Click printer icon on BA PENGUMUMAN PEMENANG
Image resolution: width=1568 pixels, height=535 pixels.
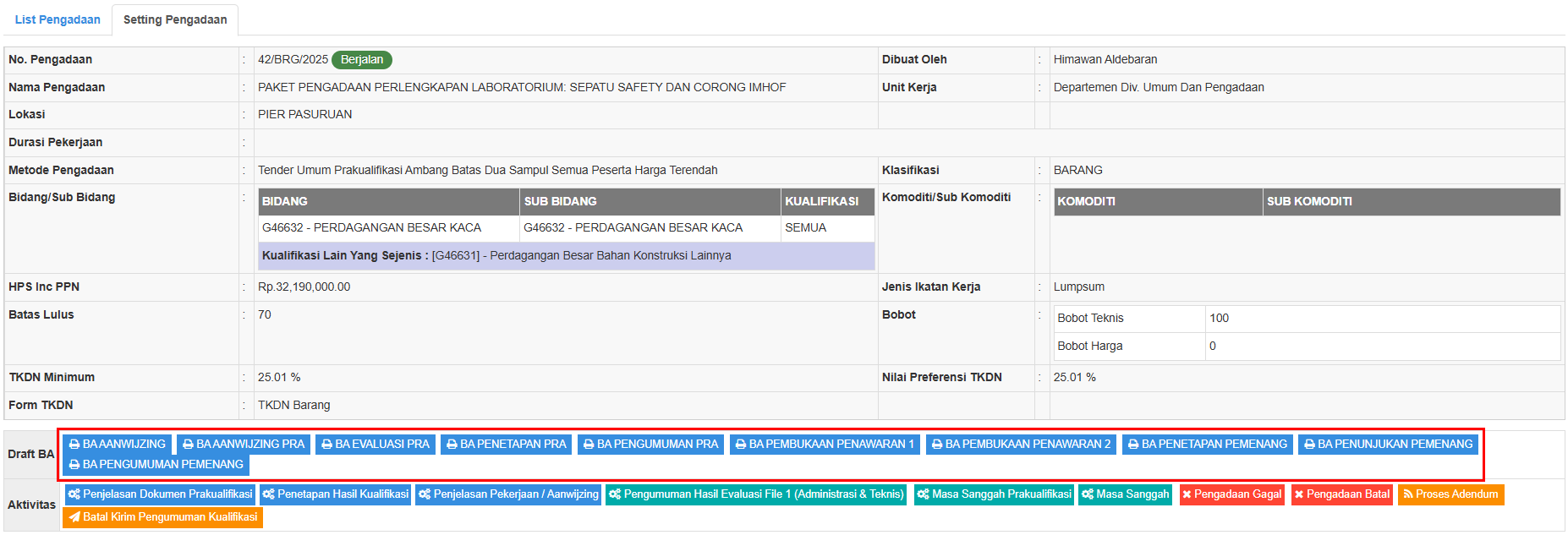coord(74,465)
